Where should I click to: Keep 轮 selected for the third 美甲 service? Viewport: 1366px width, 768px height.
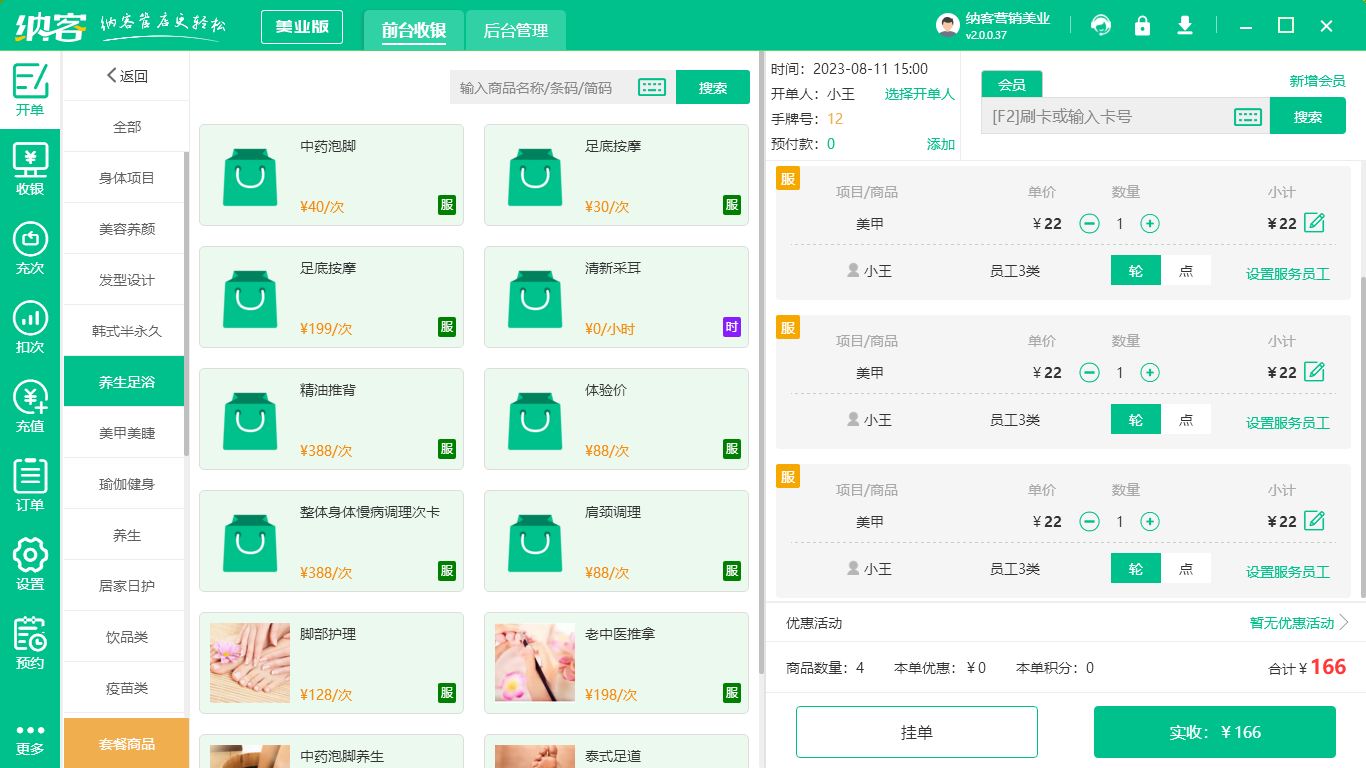coord(1135,567)
